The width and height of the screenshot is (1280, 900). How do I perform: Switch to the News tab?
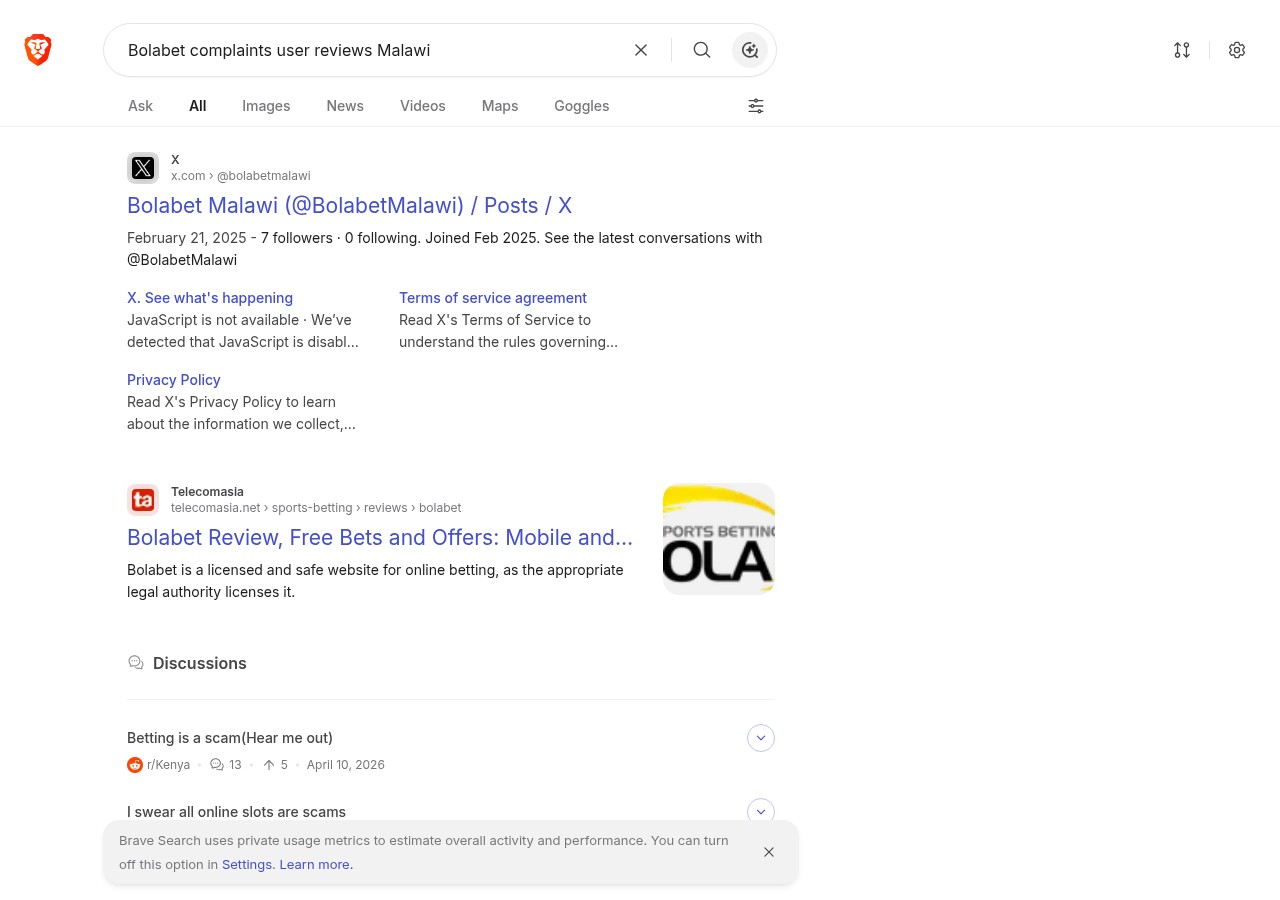tap(345, 106)
